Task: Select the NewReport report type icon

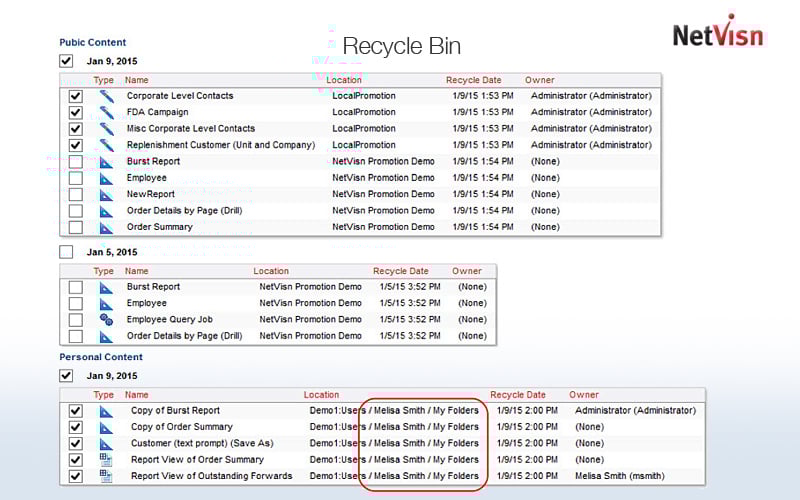Action: click(106, 194)
